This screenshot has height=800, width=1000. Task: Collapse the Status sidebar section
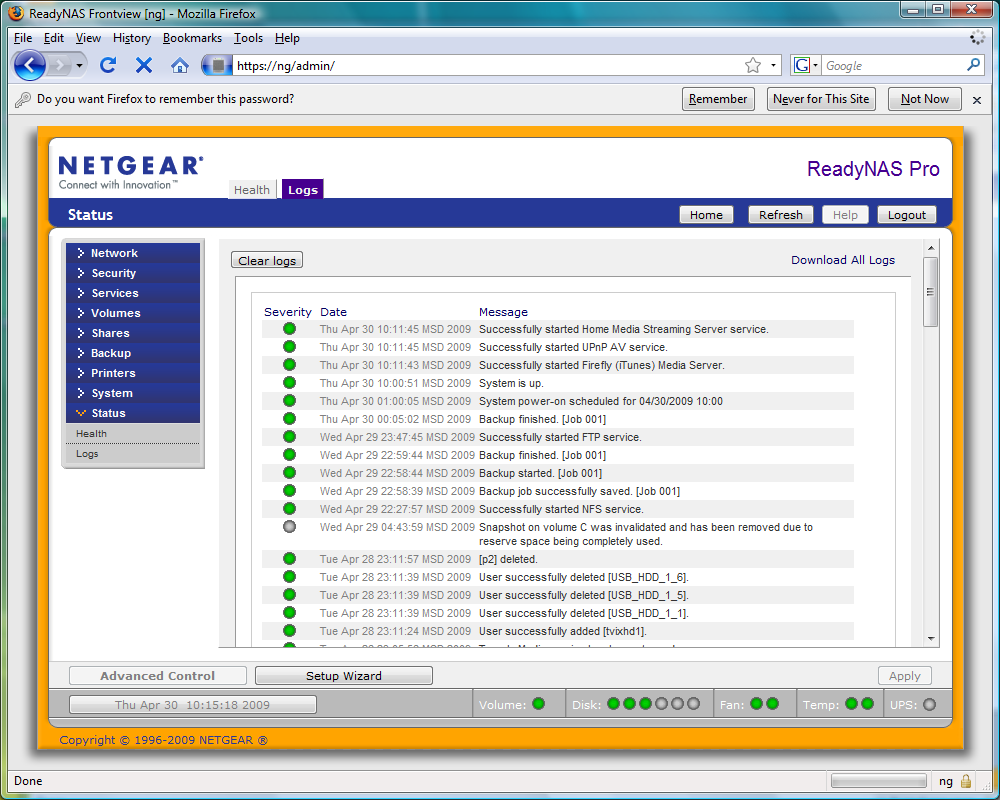133,413
